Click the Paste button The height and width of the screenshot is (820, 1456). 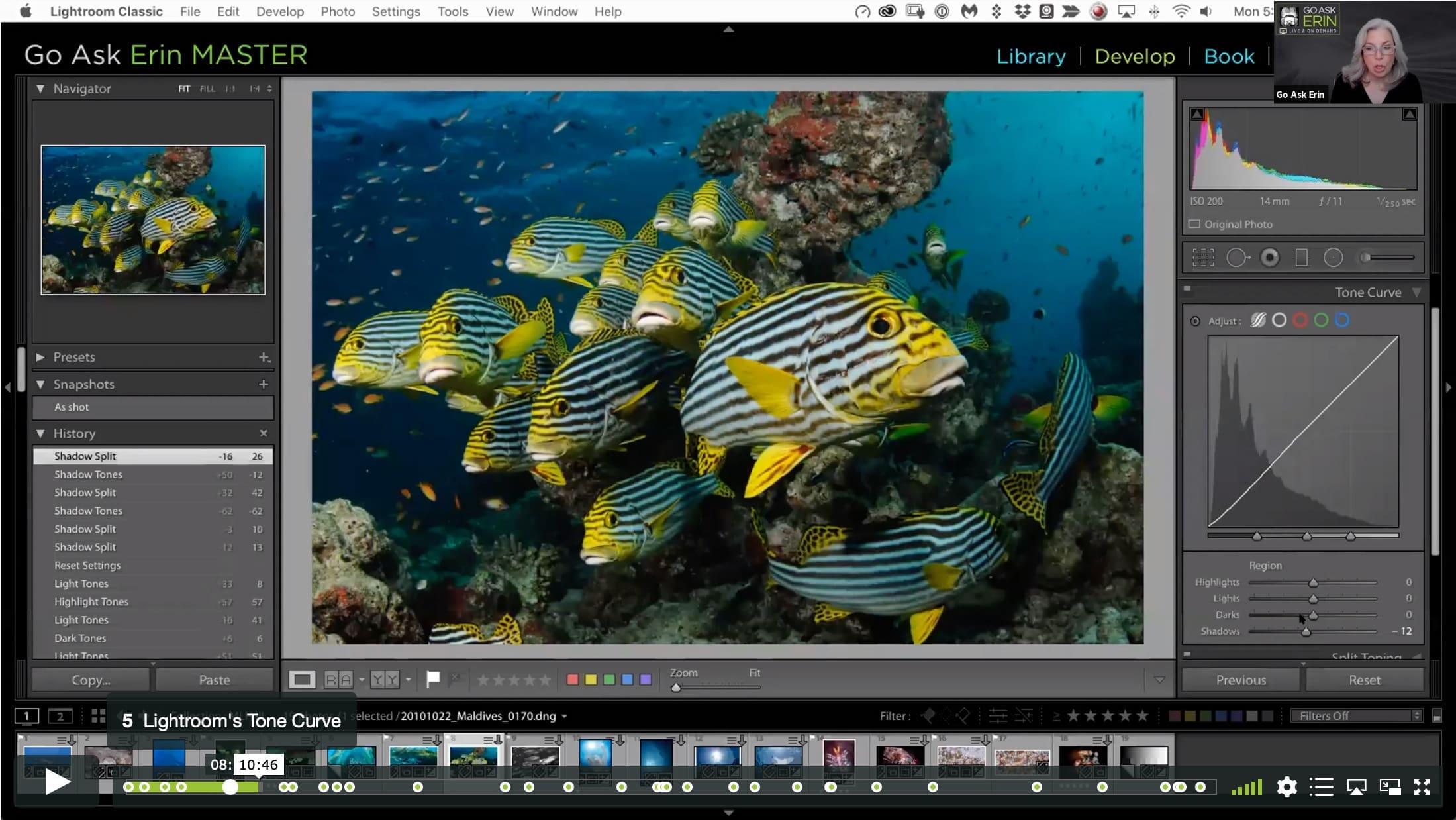point(215,680)
